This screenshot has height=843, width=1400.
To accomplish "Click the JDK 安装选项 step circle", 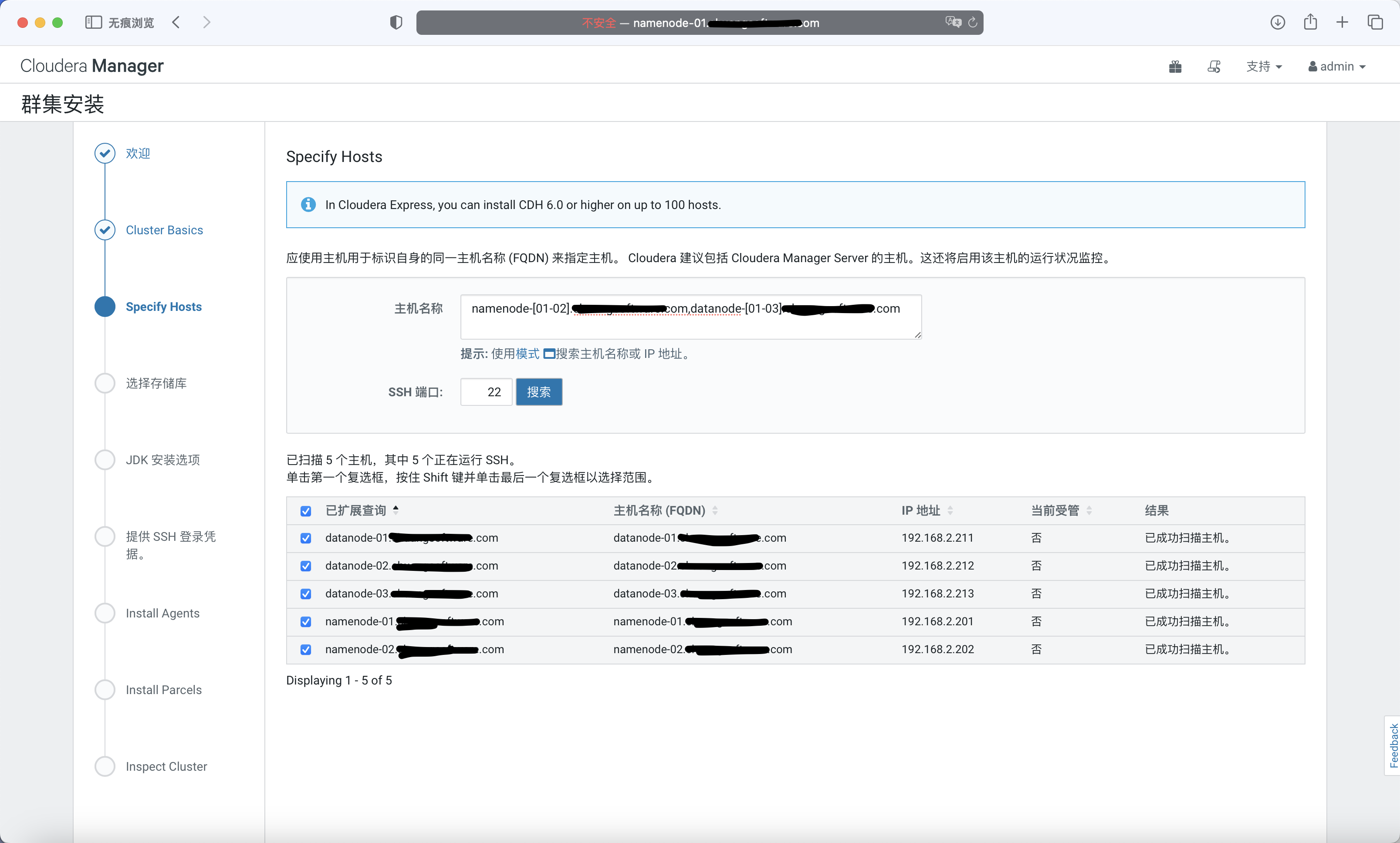I will point(105,460).
